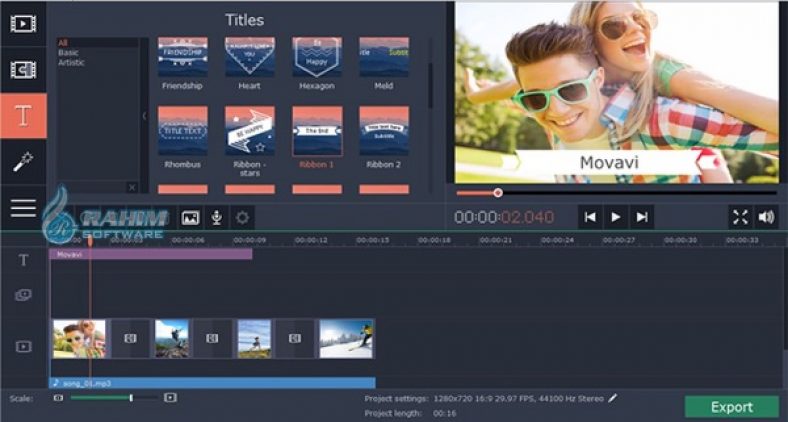Click the 00:00:21 ruler mark

495,240
